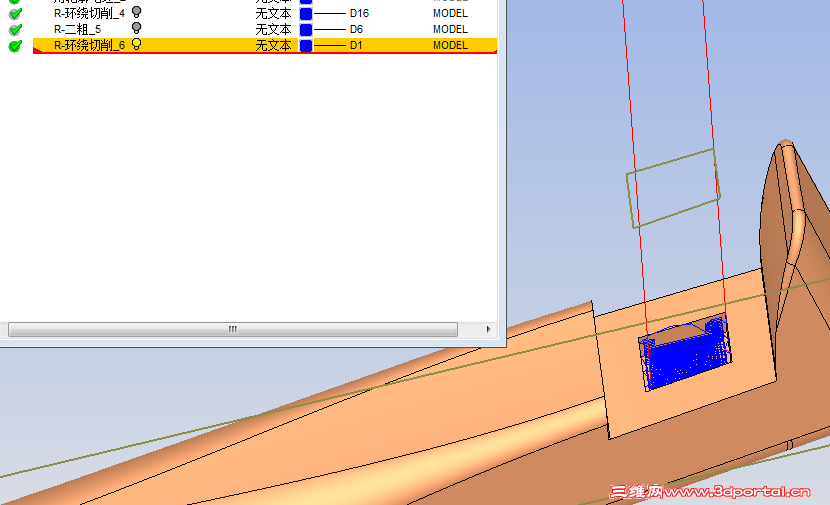Toggle the lightbulb visibility of R-环绕切削_4
This screenshot has width=830, height=505.
click(137, 12)
